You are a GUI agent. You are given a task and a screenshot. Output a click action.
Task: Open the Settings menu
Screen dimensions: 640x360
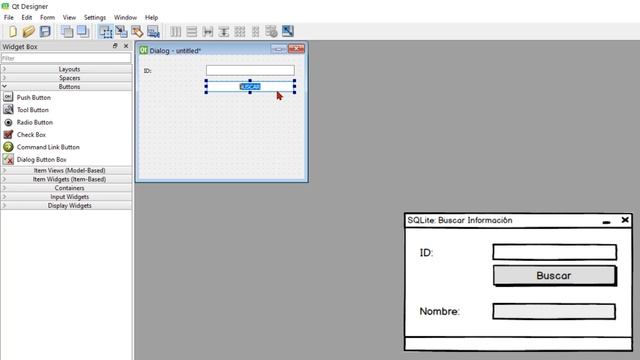[95, 17]
